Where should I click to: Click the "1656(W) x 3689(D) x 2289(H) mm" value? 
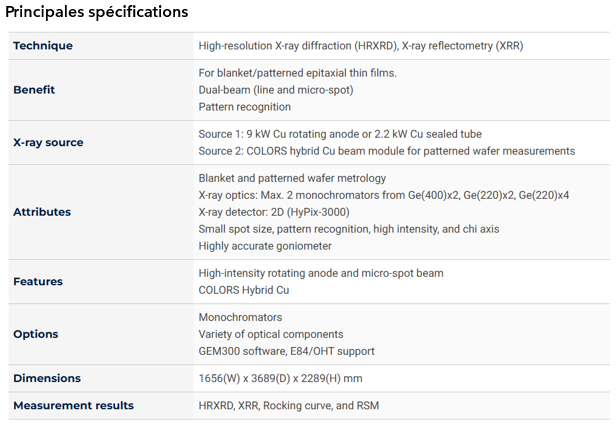282,379
